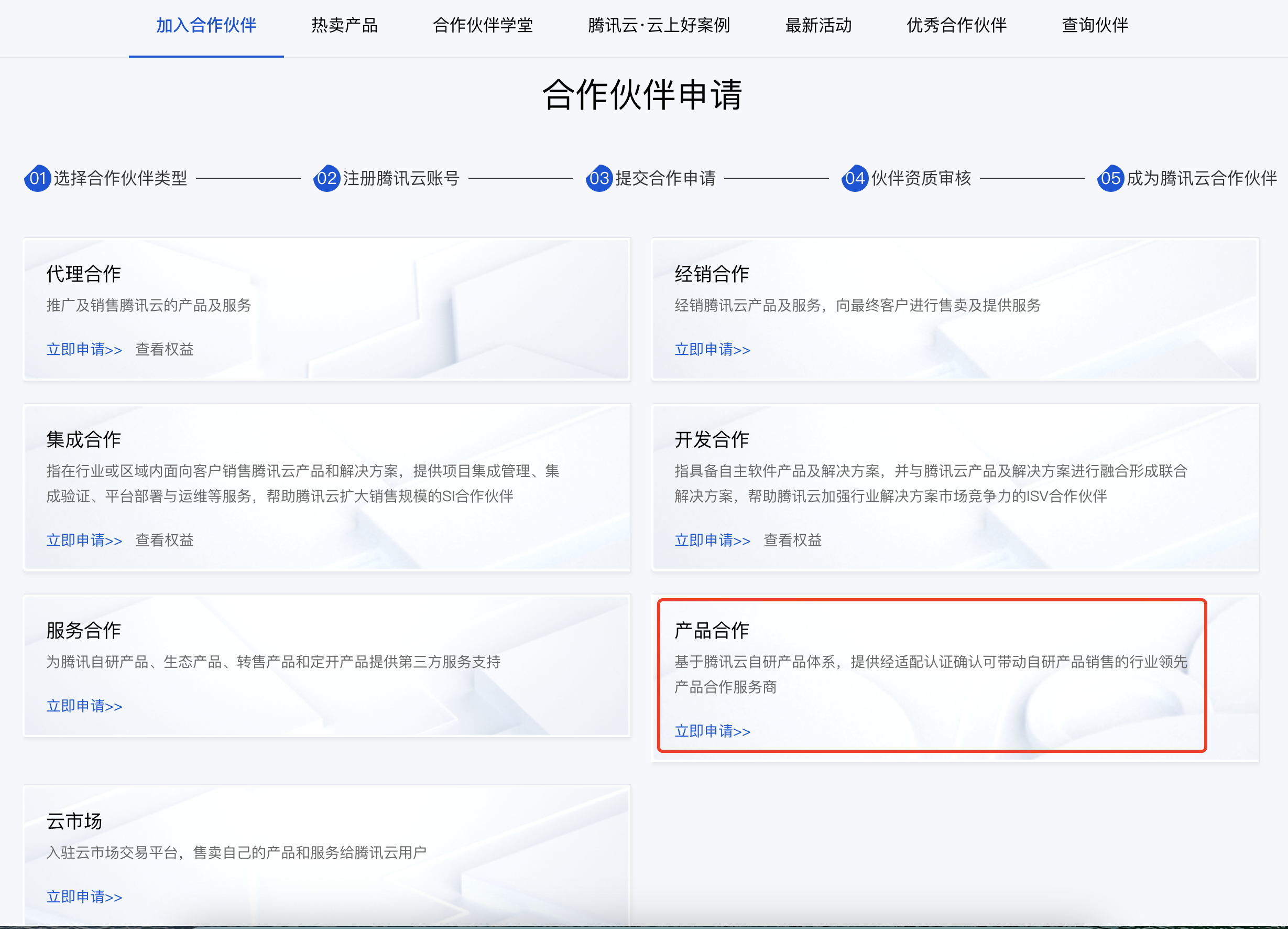Select the 腾讯云·云上好案例 tab
1288x929 pixels.
(x=659, y=26)
